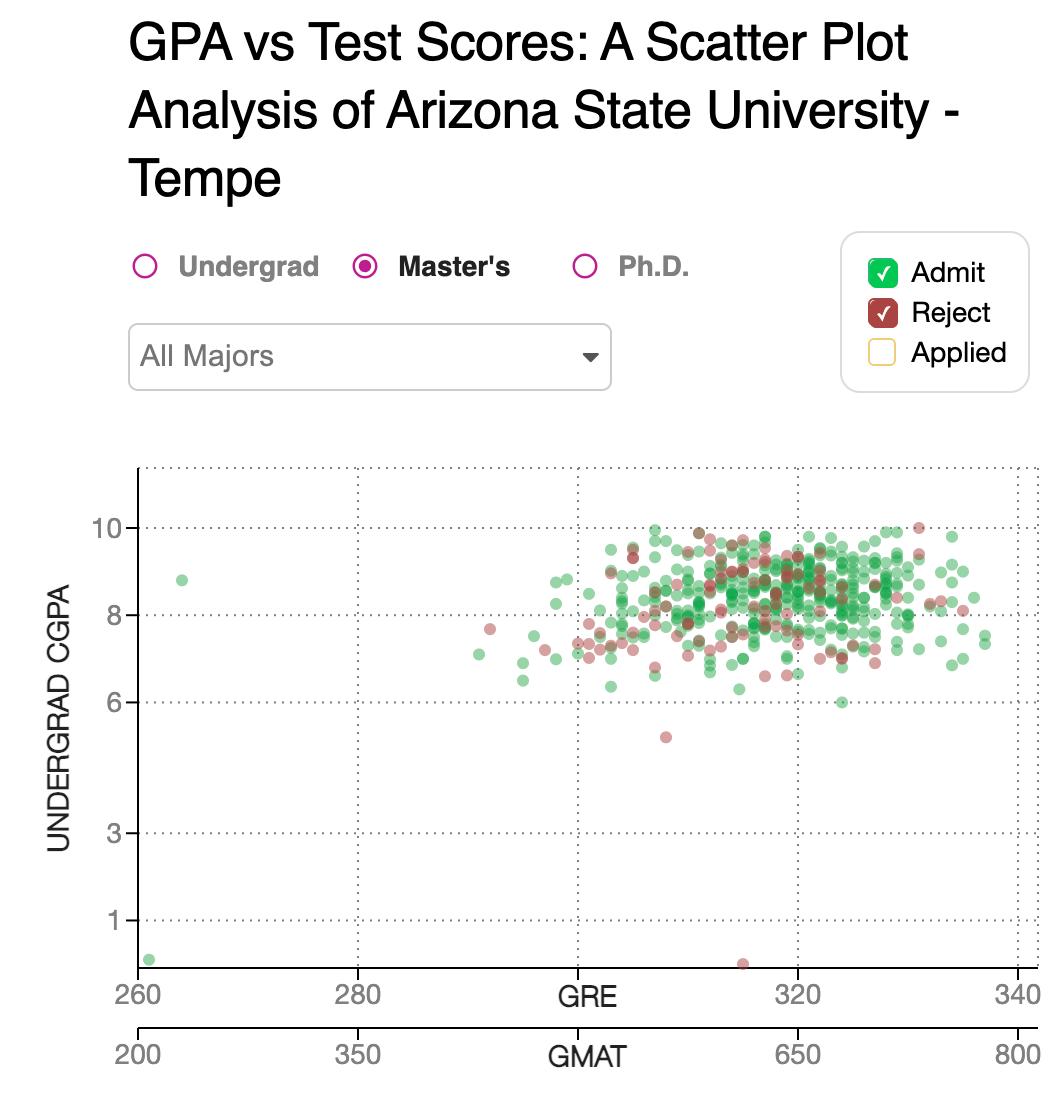The image size is (1060, 1096).
Task: Click the Admit legend label
Action: (947, 272)
